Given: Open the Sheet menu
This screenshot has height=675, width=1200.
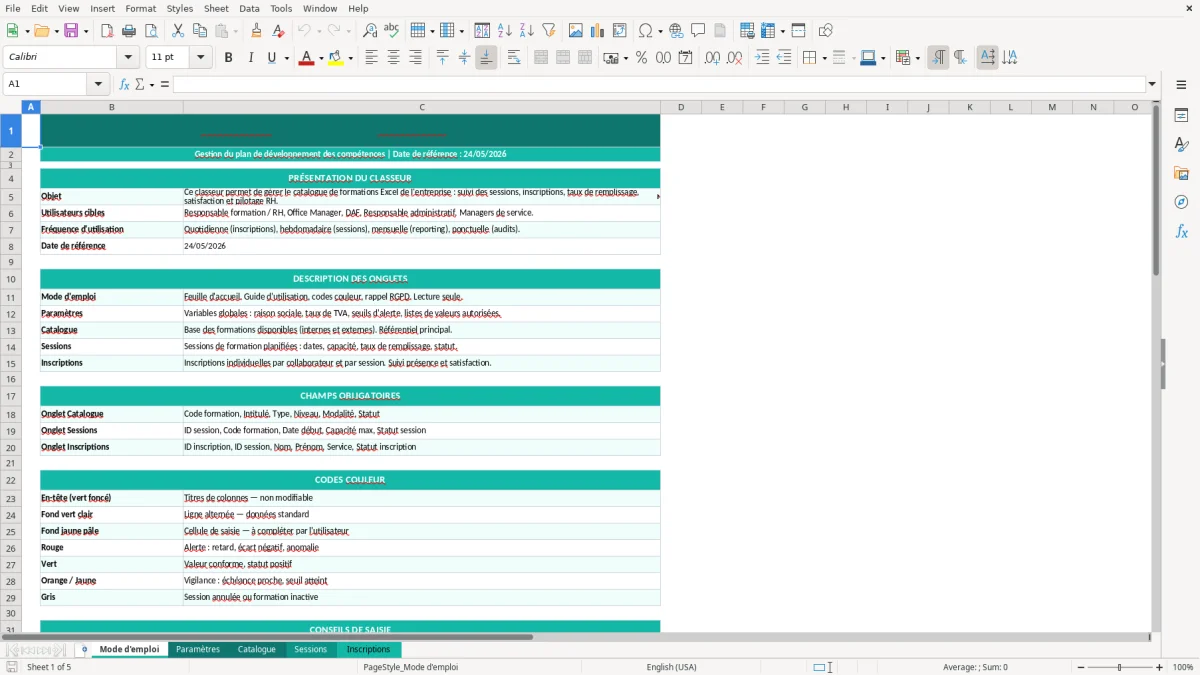Looking at the screenshot, I should click(x=216, y=8).
